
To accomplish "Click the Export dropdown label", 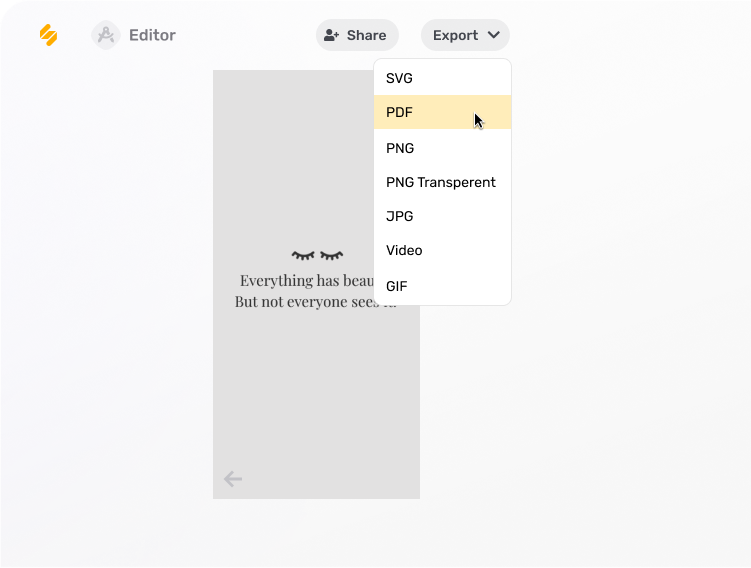I will 455,35.
